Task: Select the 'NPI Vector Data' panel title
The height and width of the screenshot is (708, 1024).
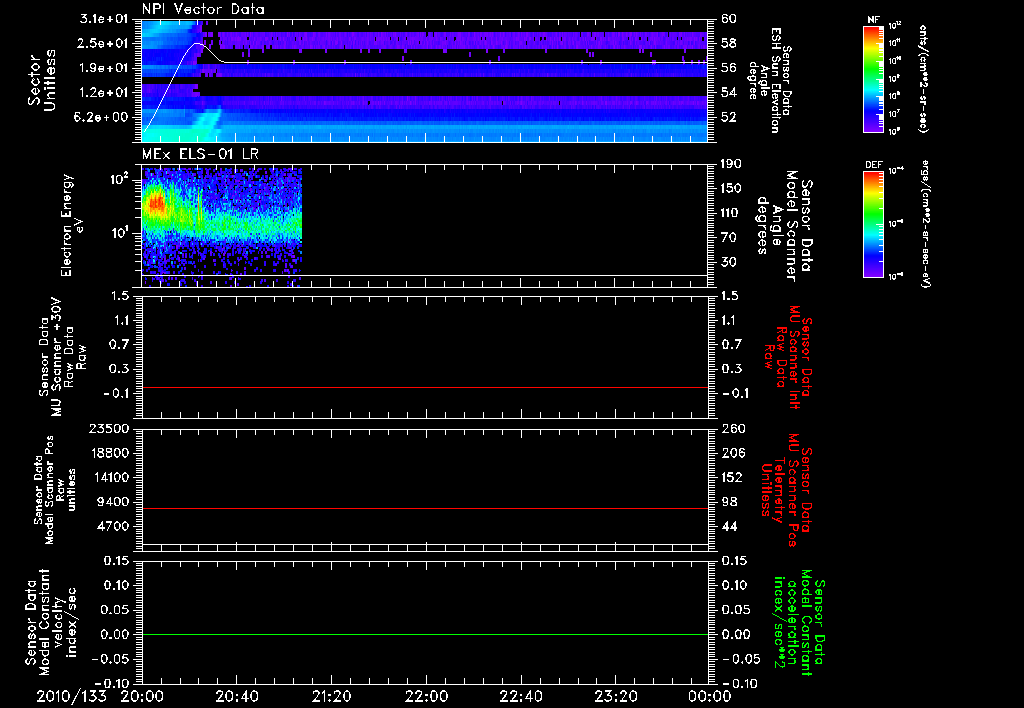Action: pyautogui.click(x=203, y=9)
